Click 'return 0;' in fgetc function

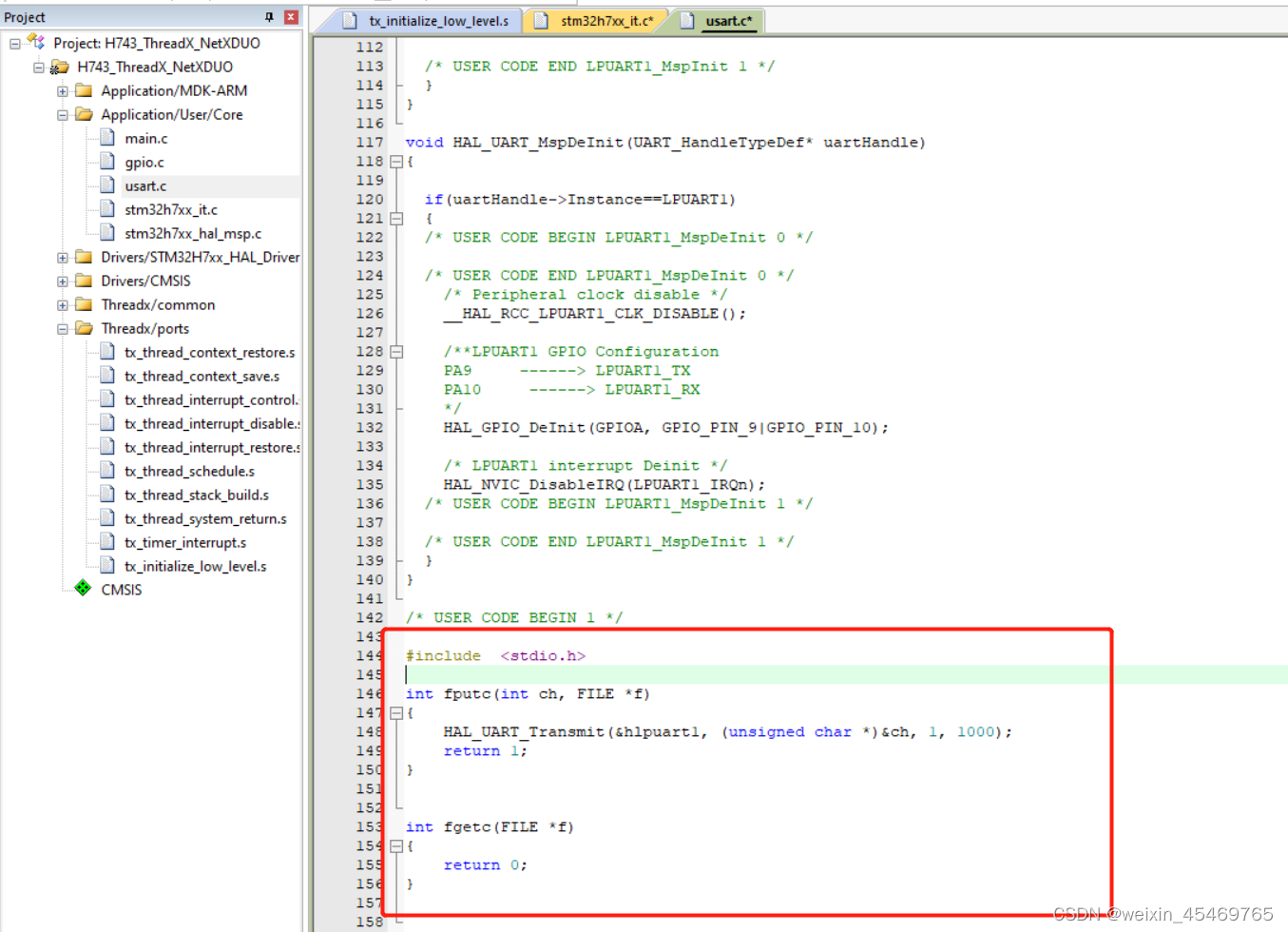pyautogui.click(x=485, y=865)
